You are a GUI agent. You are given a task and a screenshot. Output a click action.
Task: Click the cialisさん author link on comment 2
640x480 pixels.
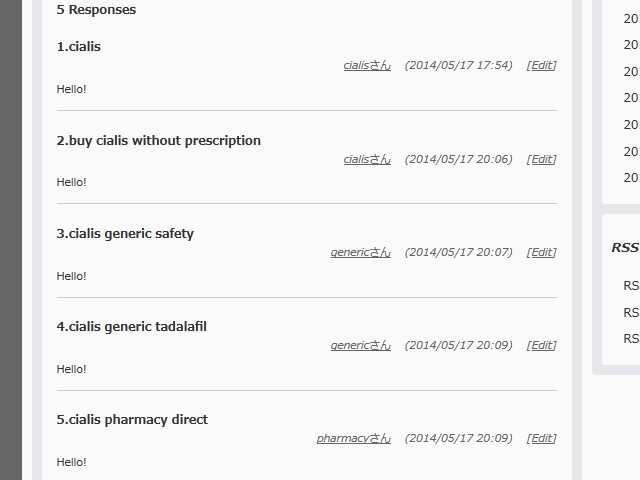click(x=367, y=159)
